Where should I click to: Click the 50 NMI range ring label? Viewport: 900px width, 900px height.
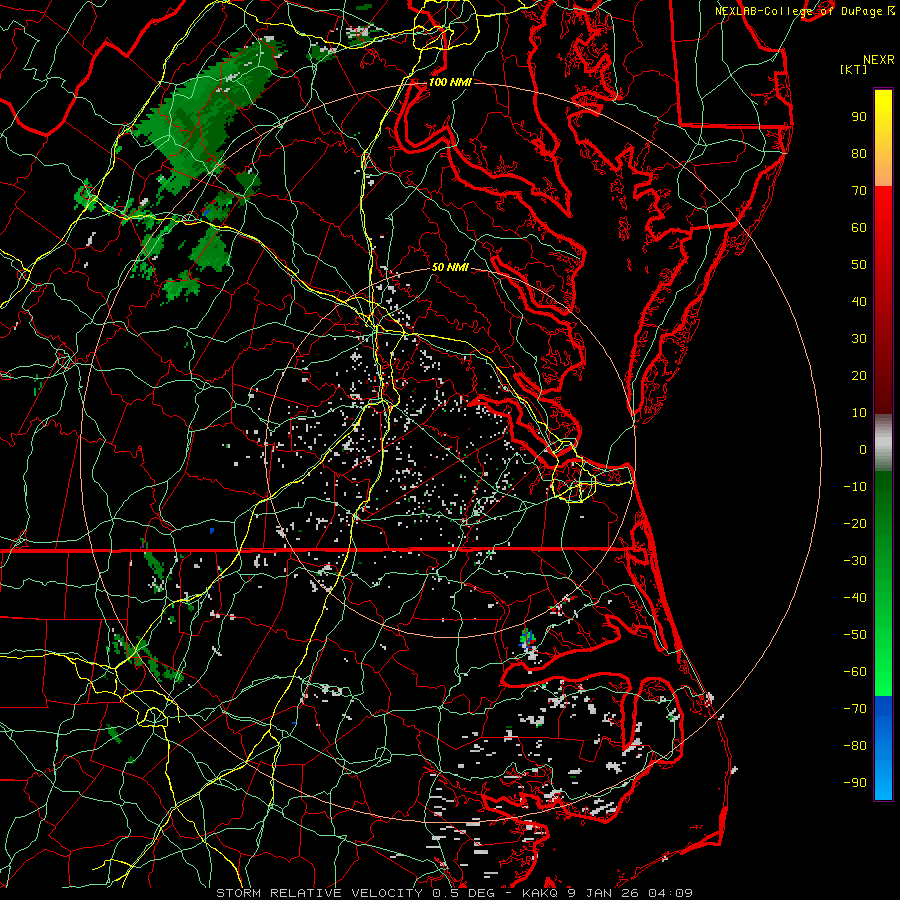coord(450,267)
